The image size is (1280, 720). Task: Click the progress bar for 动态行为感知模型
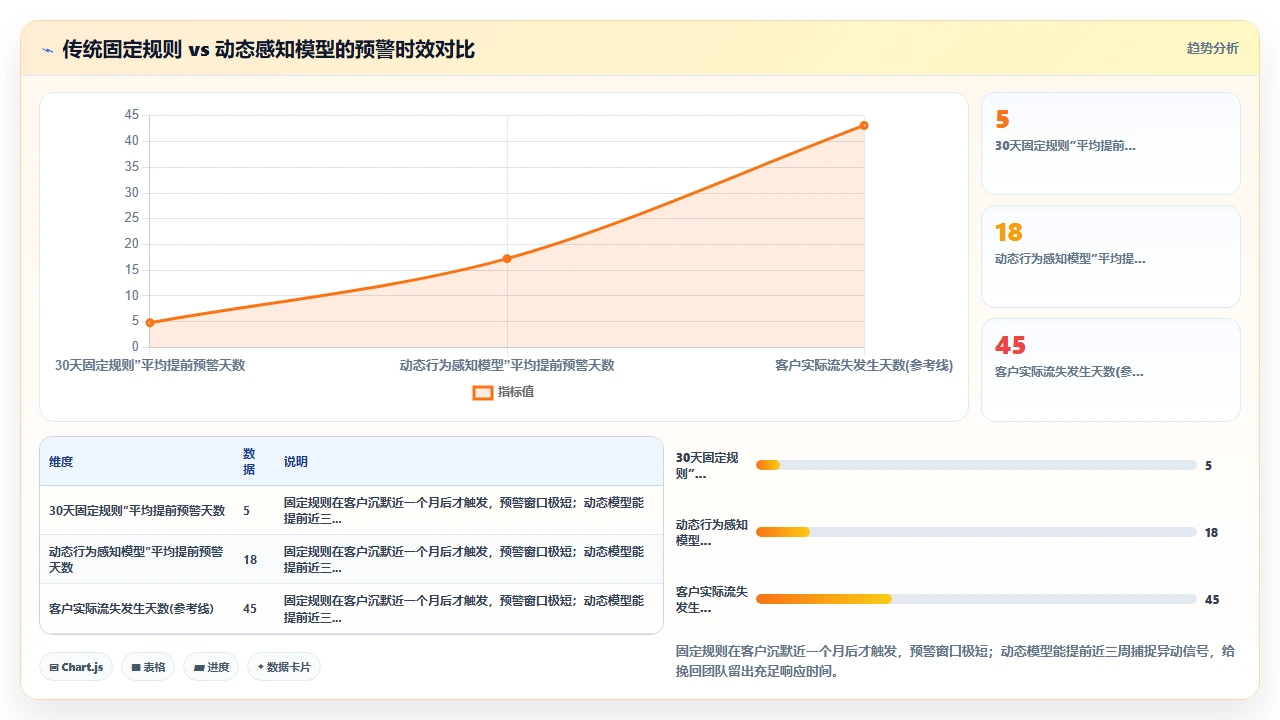(x=976, y=532)
